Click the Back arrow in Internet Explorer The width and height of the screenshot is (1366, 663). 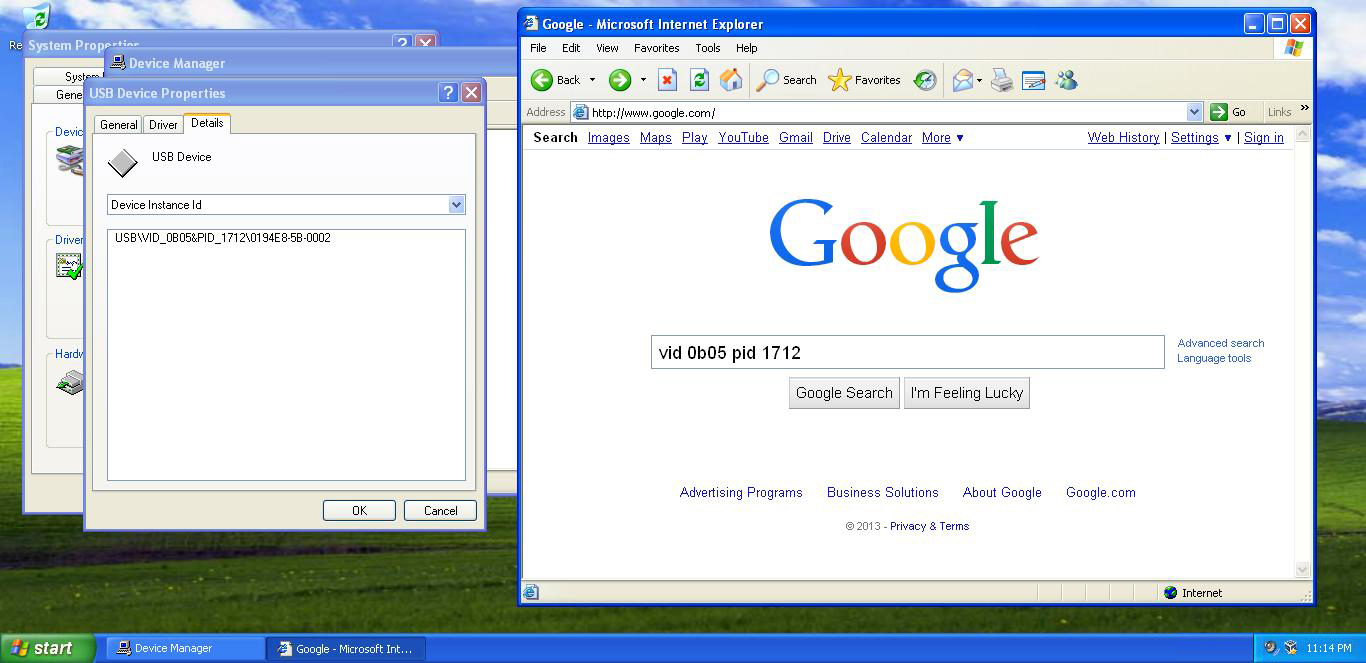pyautogui.click(x=542, y=80)
